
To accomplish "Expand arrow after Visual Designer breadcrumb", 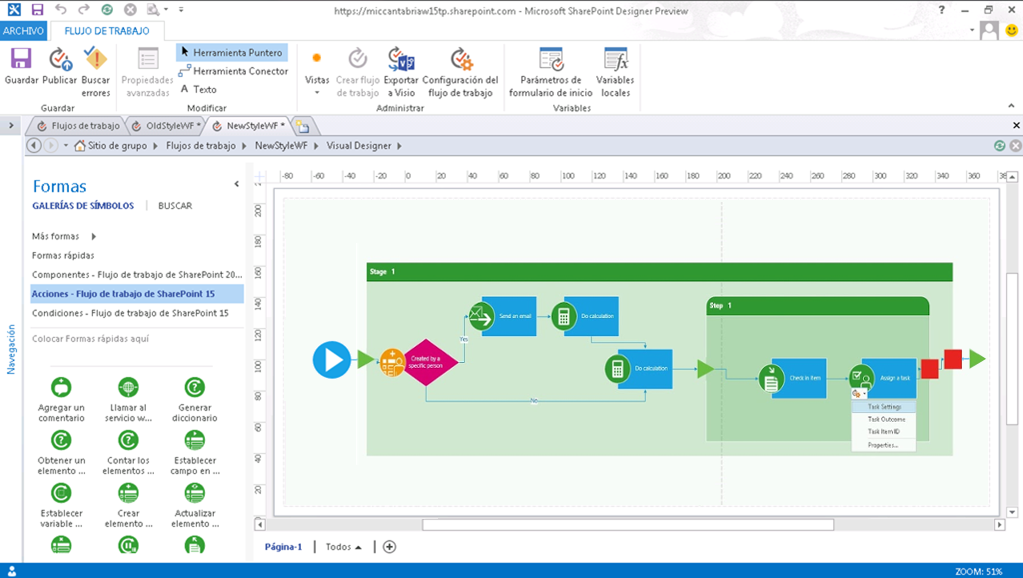I will (x=399, y=145).
